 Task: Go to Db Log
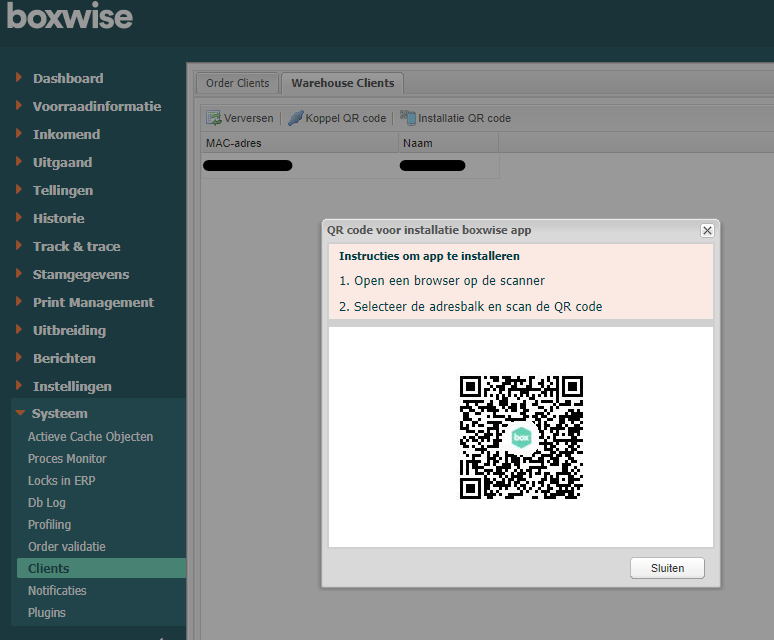click(46, 503)
